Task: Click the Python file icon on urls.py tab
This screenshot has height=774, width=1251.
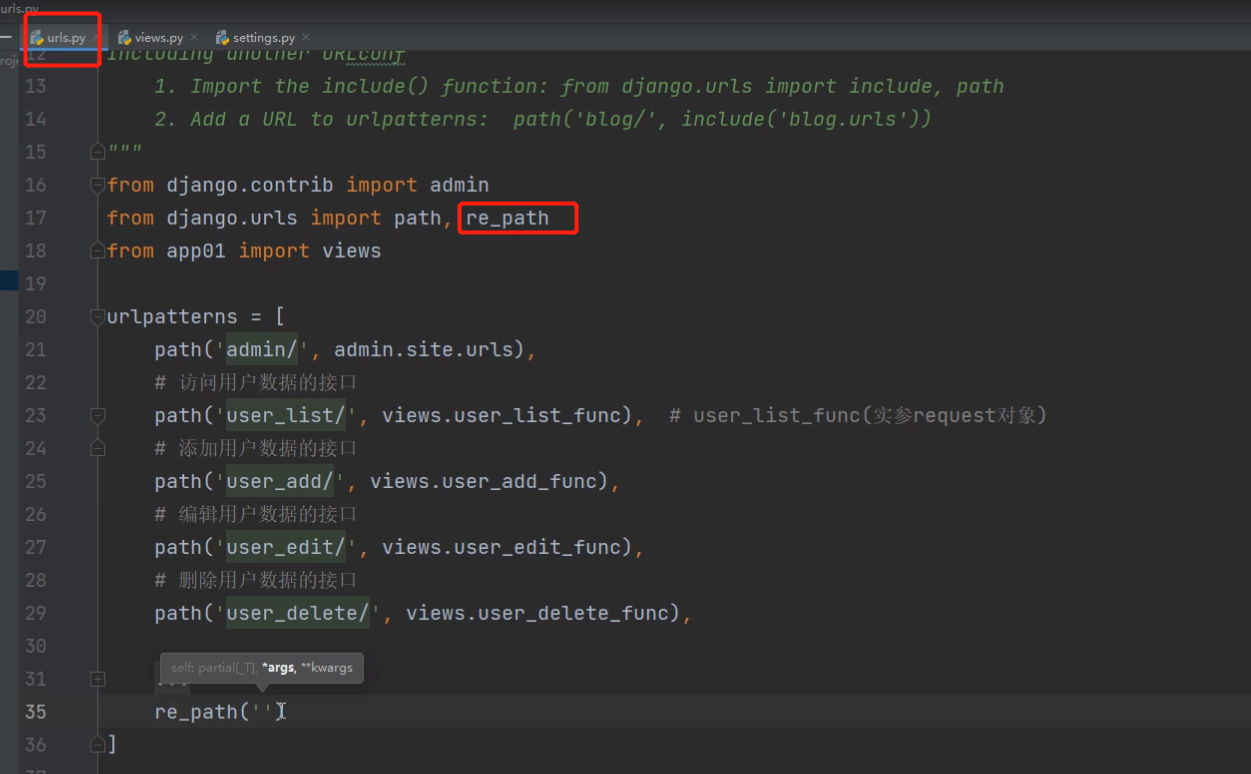Action: point(37,38)
